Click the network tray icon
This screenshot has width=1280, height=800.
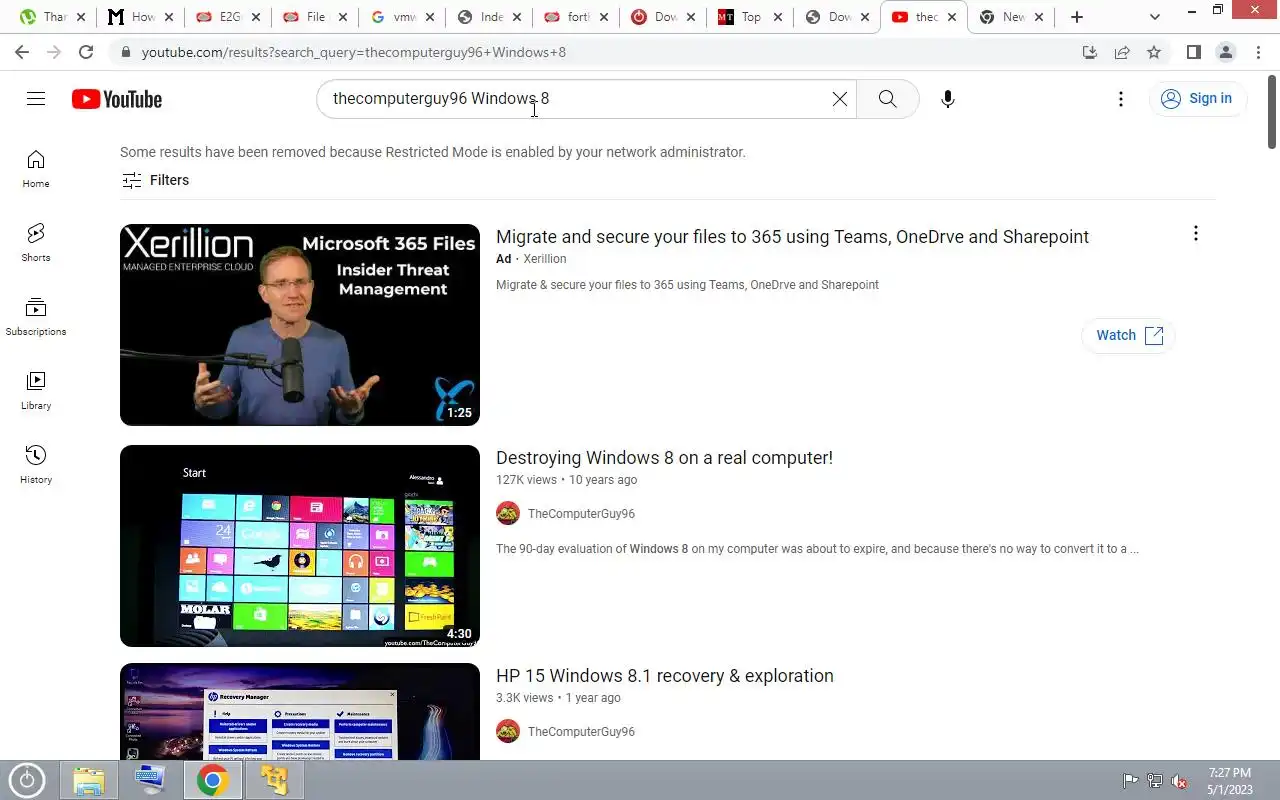pyautogui.click(x=1155, y=781)
